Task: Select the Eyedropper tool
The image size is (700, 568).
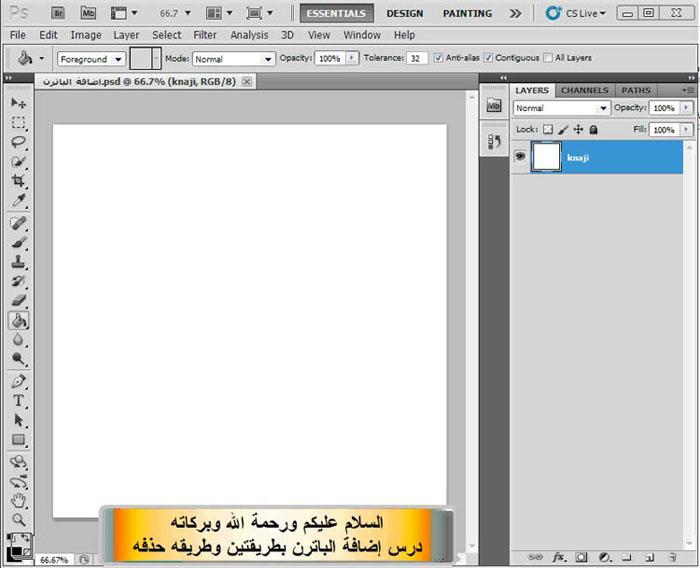Action: pyautogui.click(x=19, y=201)
